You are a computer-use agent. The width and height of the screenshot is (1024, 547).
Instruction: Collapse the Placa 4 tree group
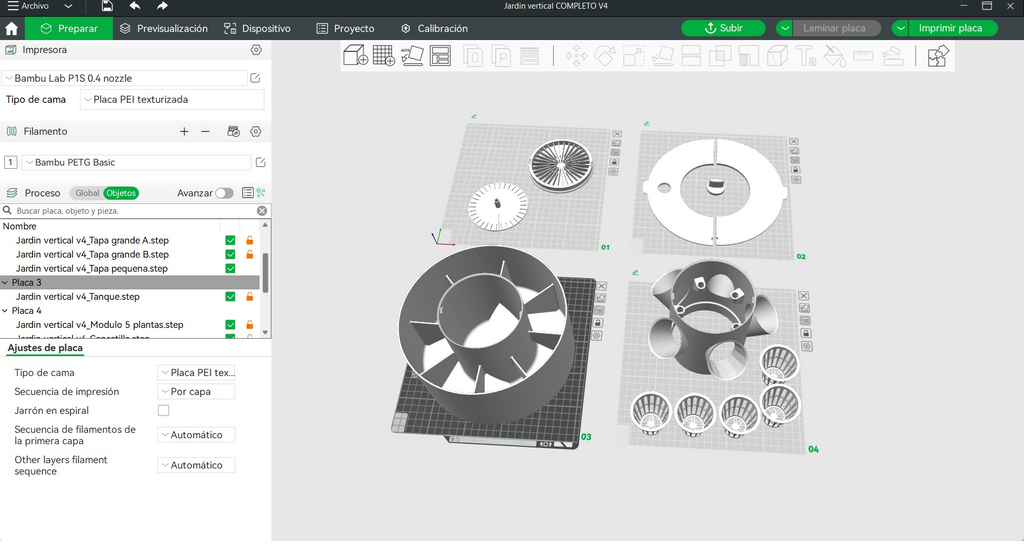pyautogui.click(x=5, y=311)
